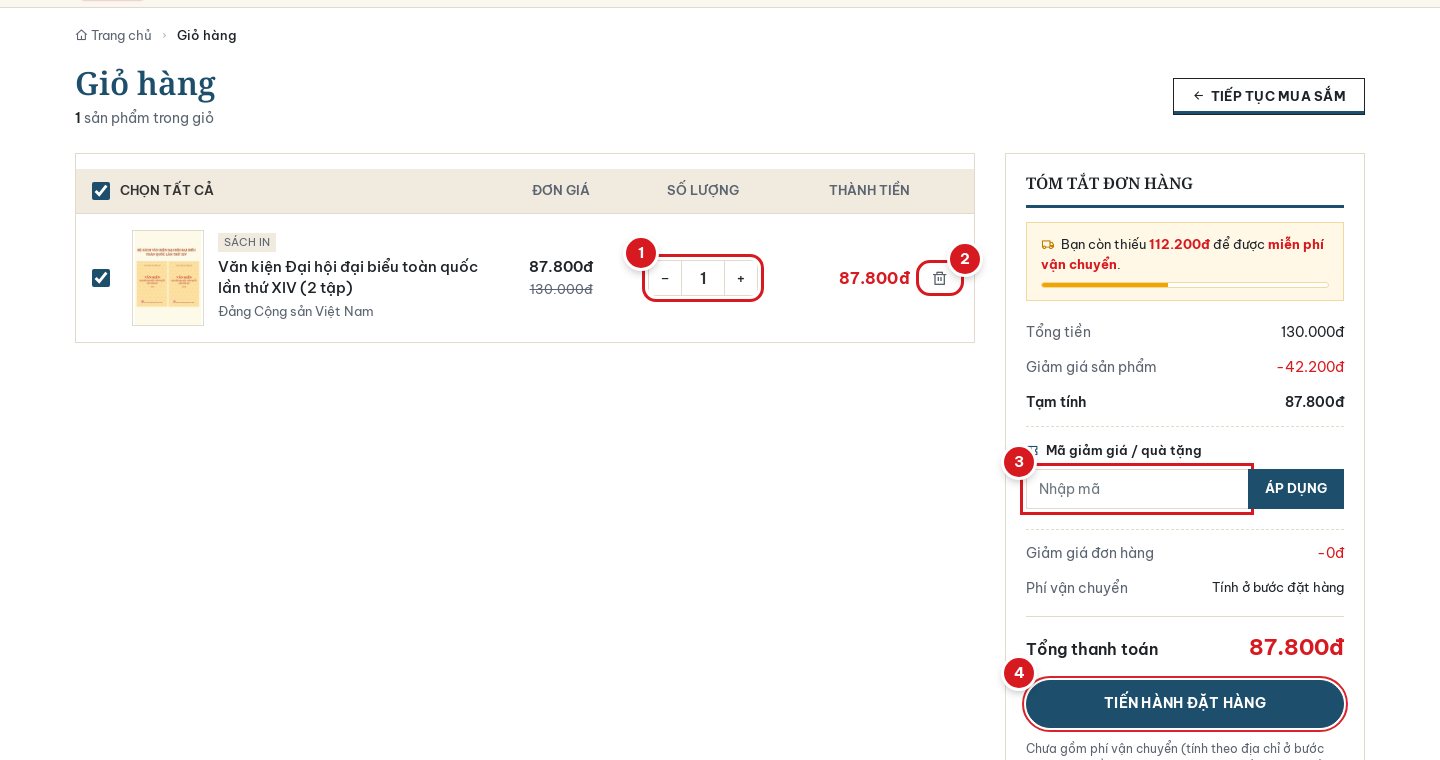Delete the book using the trash icon
This screenshot has width=1440, height=760.
940,278
